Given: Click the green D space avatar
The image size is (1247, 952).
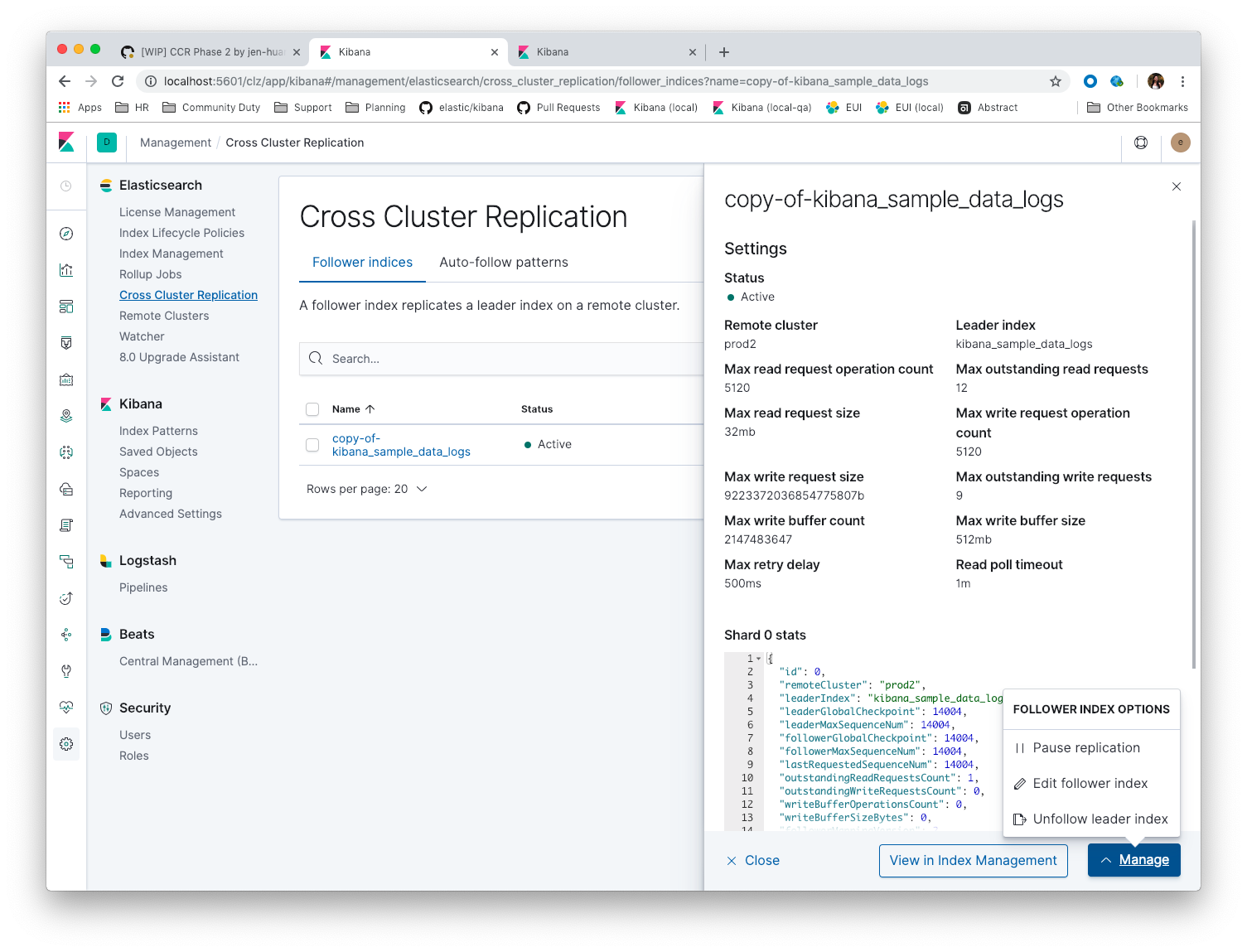Looking at the screenshot, I should 107,143.
